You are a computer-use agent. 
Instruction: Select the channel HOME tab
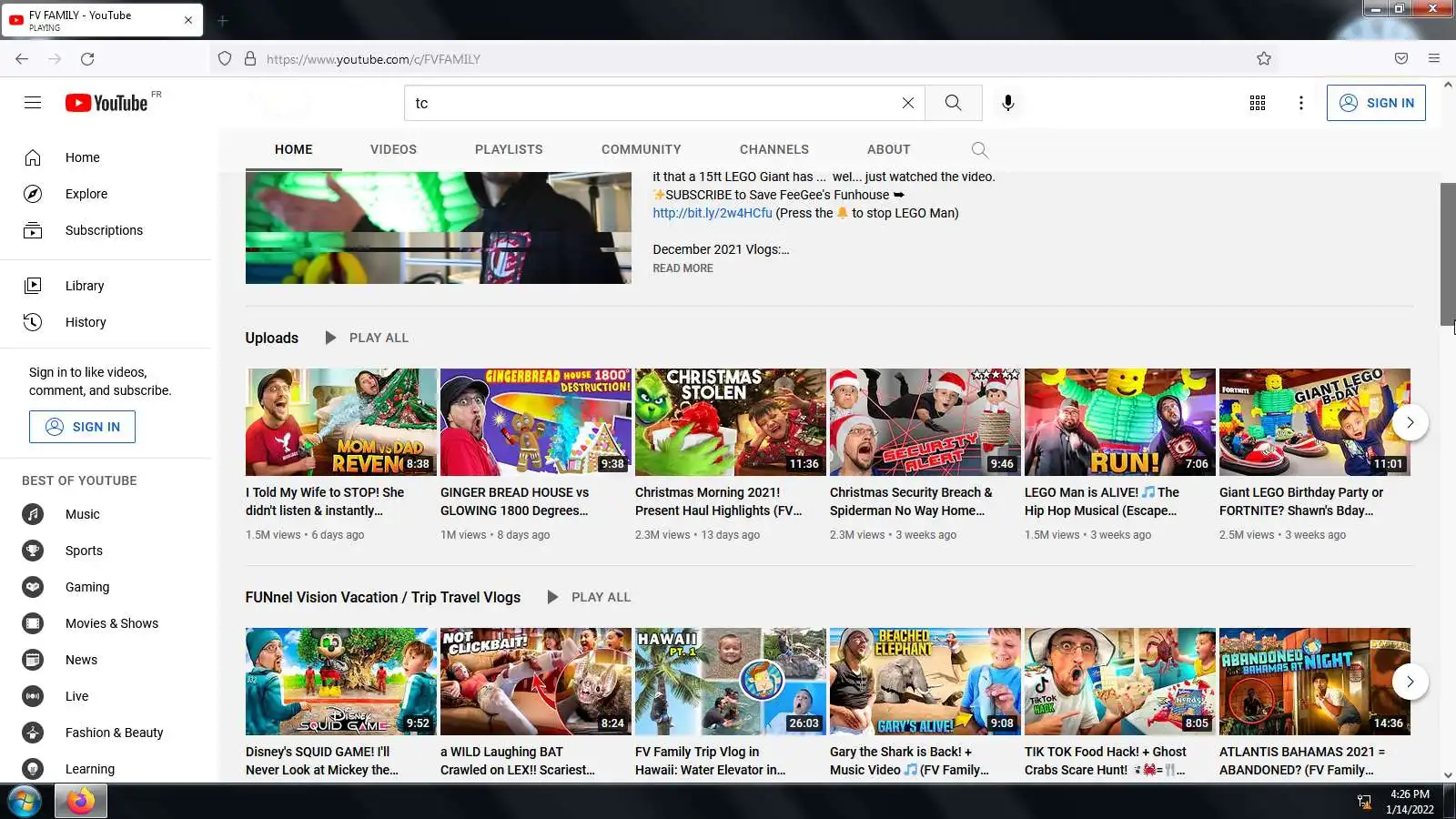[x=294, y=149]
